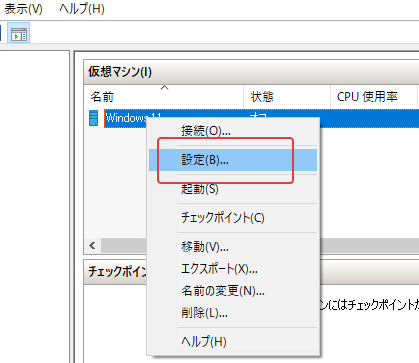Viewport: 419px width, 363px height.
Task: Sort by 状態 column header
Action: (287, 97)
